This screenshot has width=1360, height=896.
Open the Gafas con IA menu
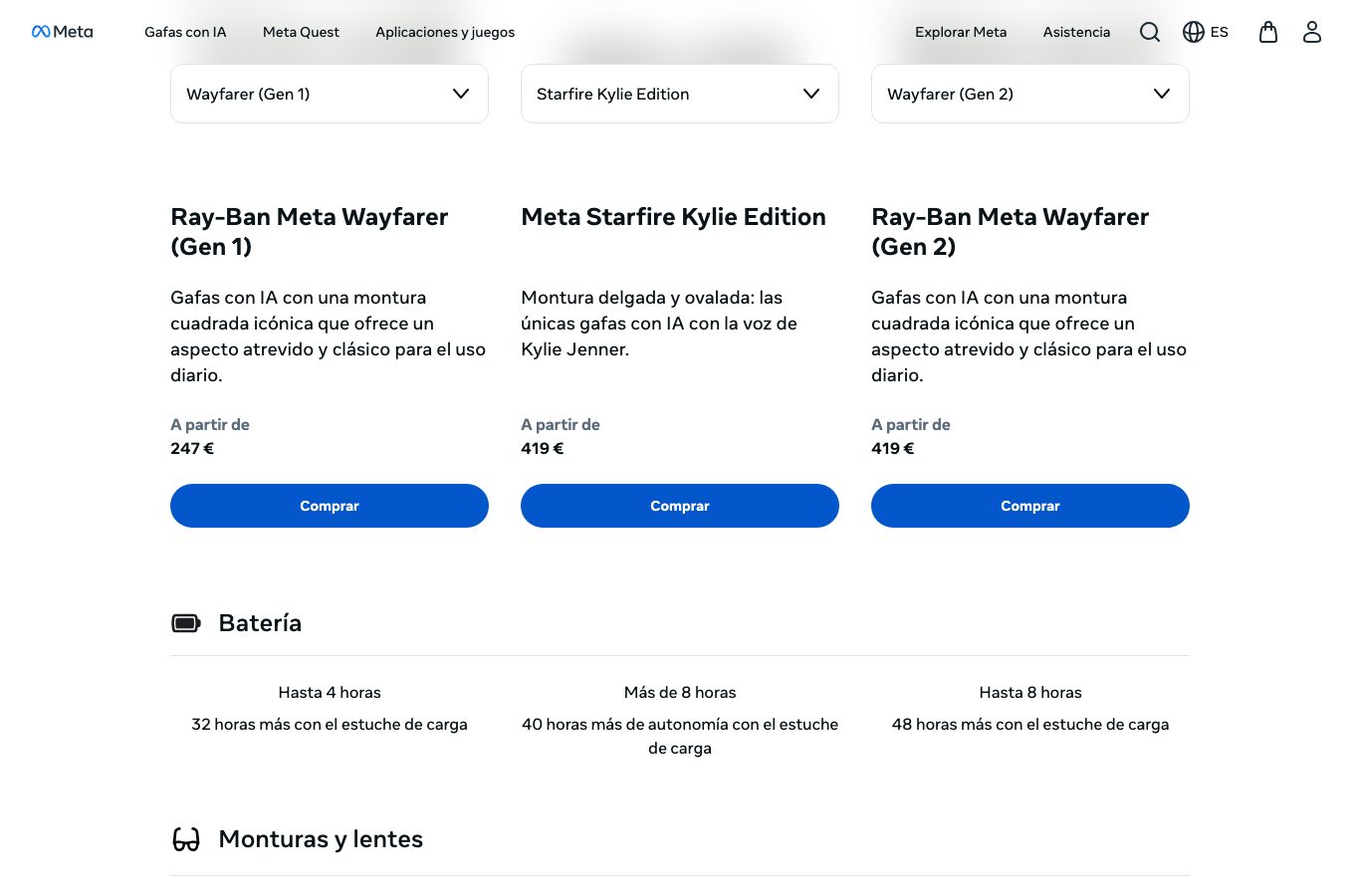coord(185,32)
